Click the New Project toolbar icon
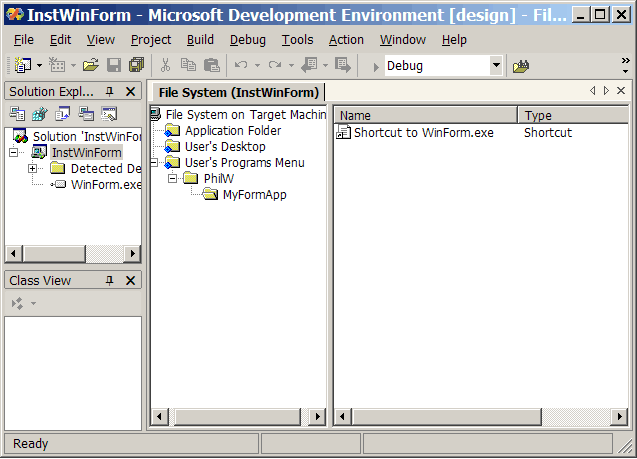This screenshot has height=459, width=637. tap(22, 65)
